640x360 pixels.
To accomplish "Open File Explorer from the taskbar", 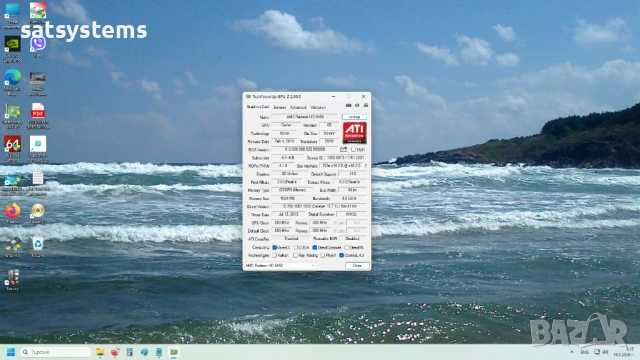I will (x=100, y=352).
